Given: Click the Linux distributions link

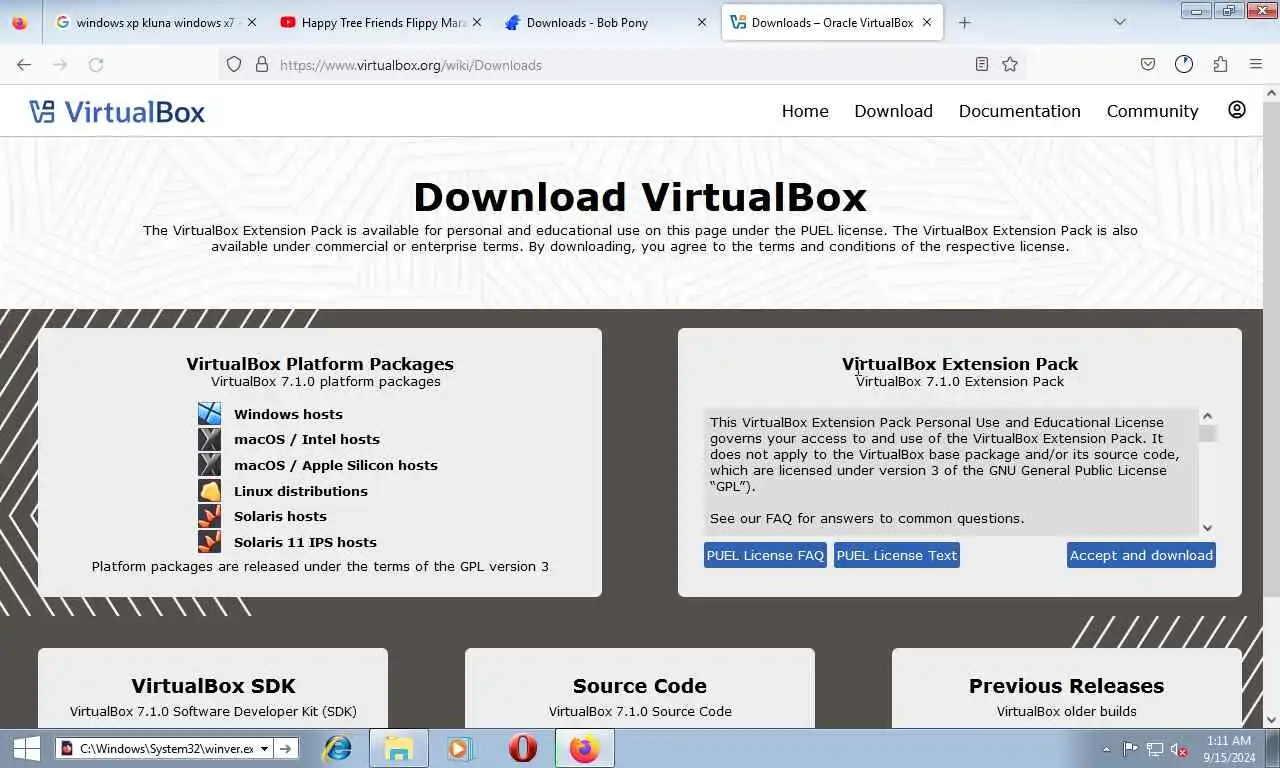Looking at the screenshot, I should pyautogui.click(x=301, y=491).
